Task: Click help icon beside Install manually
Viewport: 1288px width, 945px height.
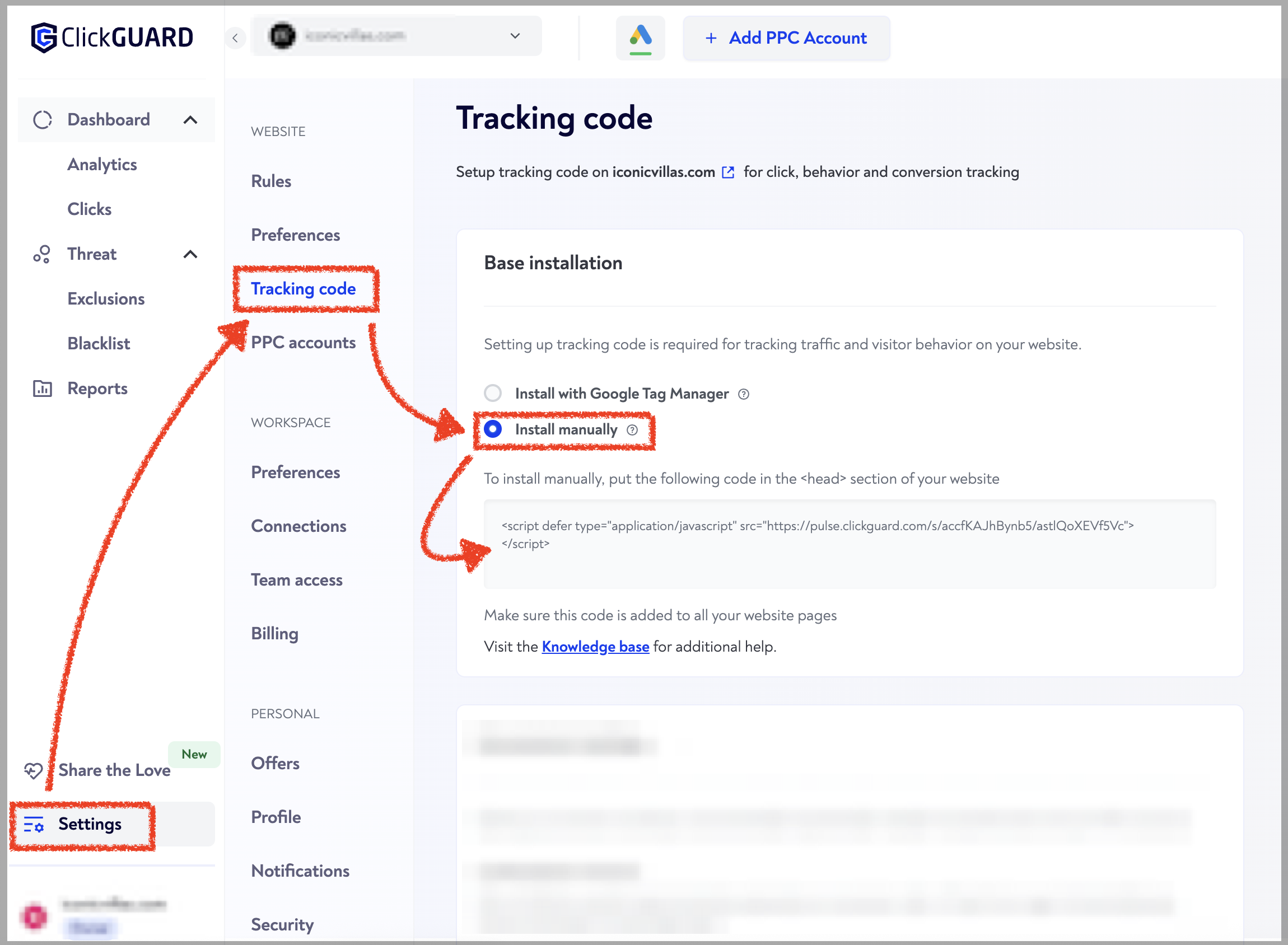Action: (x=632, y=430)
